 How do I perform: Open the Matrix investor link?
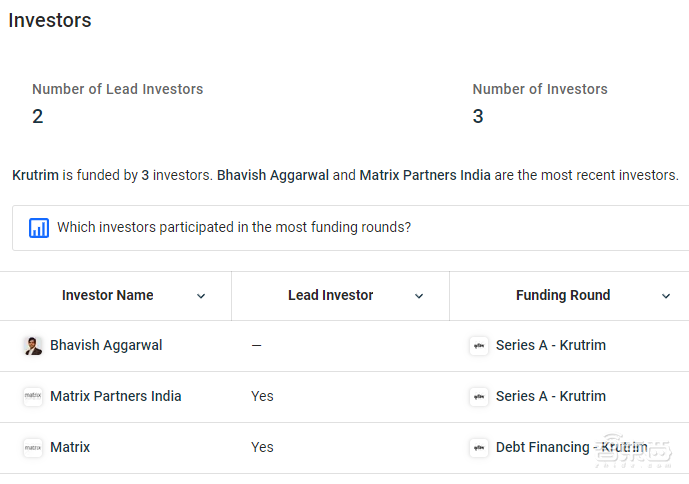[70, 448]
